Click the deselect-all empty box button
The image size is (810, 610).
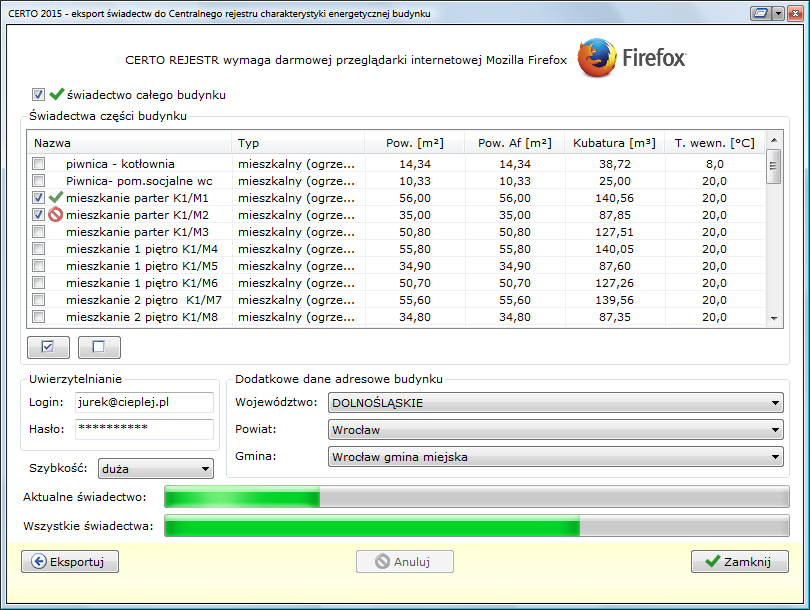[x=99, y=347]
